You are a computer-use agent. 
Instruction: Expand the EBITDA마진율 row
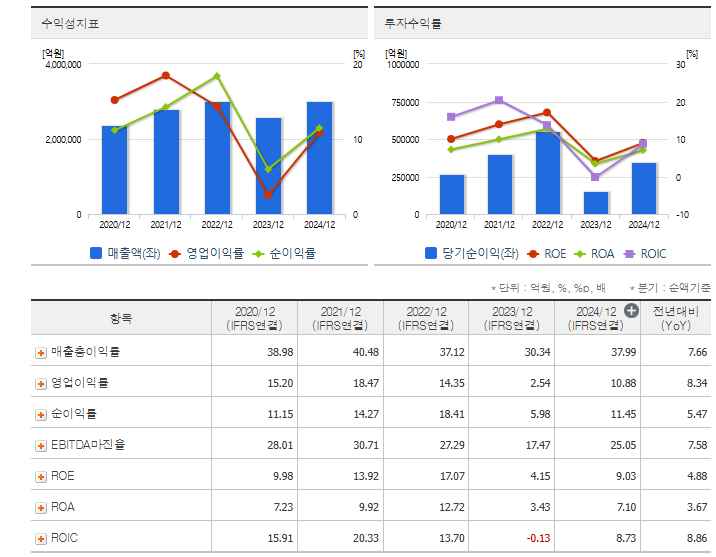(x=41, y=446)
